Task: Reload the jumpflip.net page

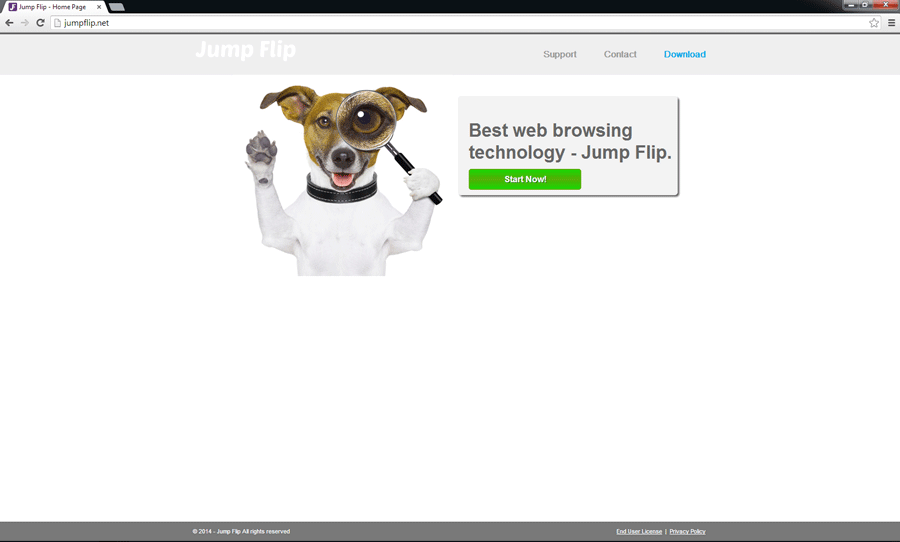Action: click(40, 23)
